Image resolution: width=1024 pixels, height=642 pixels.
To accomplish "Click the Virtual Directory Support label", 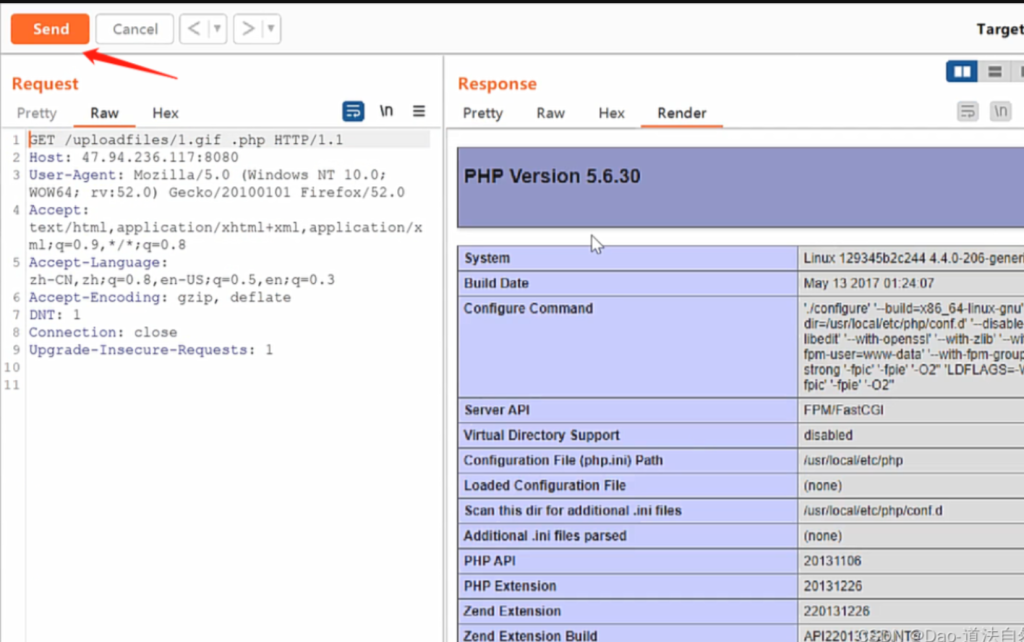I will [541, 435].
